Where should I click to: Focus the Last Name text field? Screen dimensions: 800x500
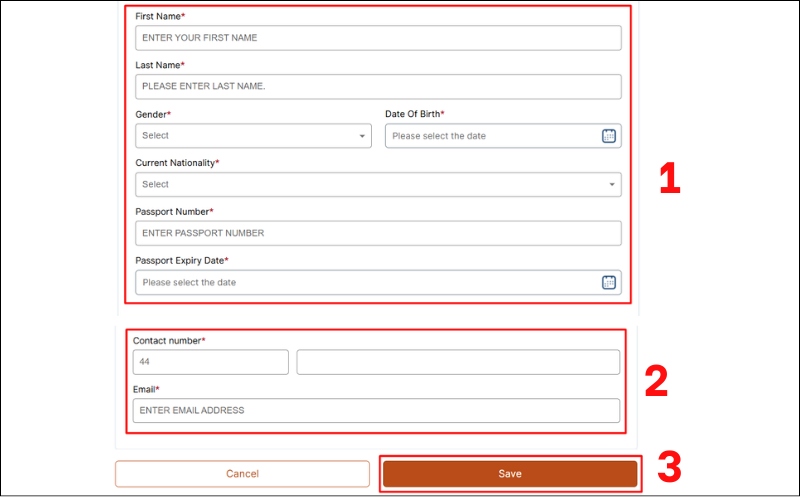378,87
